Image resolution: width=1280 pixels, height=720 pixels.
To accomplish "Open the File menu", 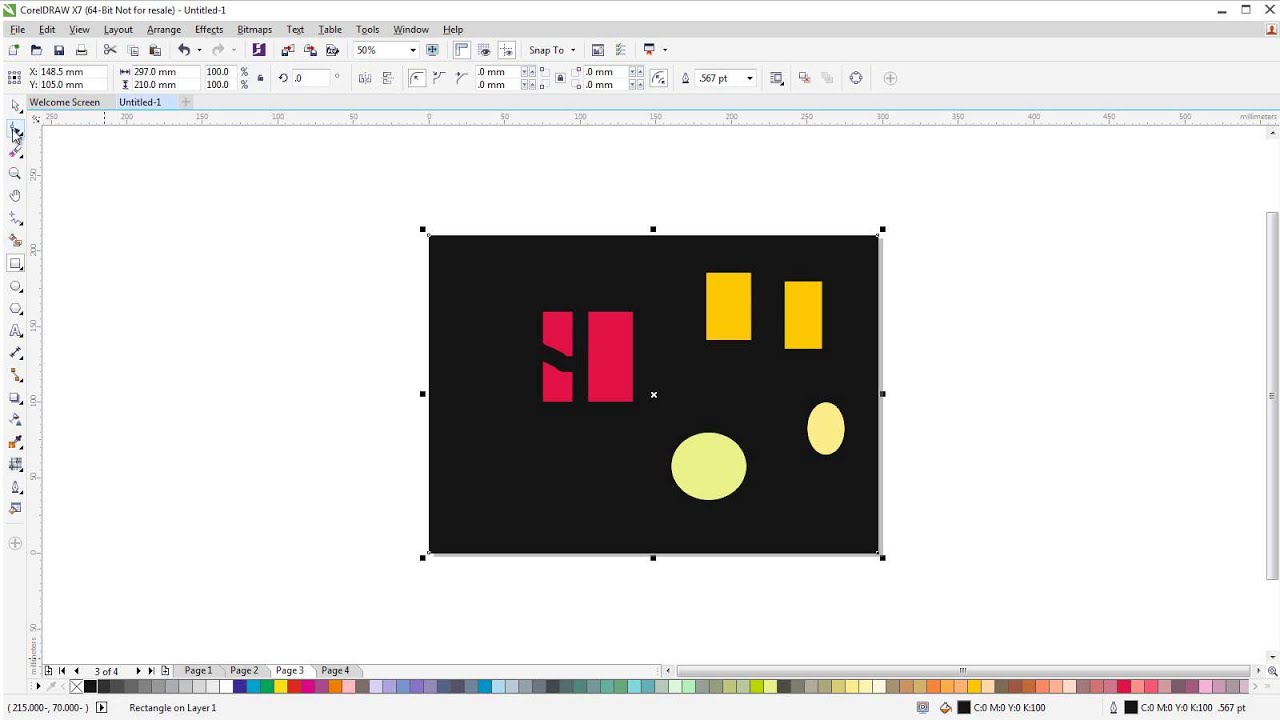I will pos(18,30).
